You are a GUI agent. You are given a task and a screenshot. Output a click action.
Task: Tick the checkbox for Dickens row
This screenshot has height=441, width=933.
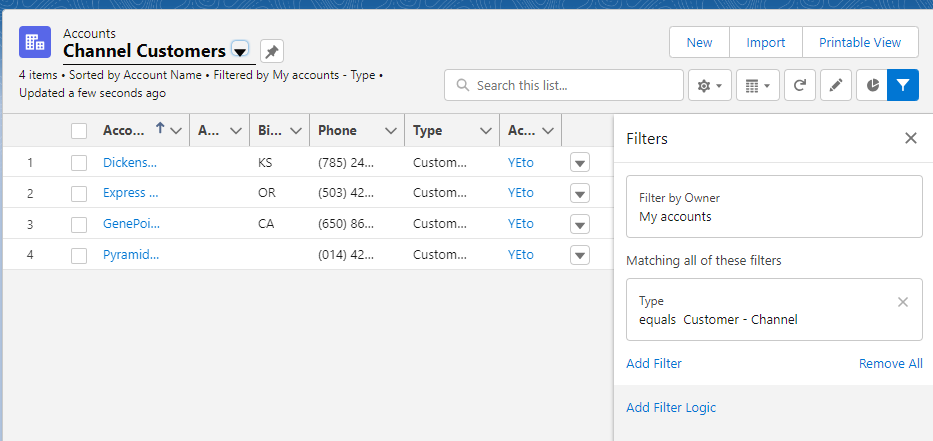[x=79, y=163]
